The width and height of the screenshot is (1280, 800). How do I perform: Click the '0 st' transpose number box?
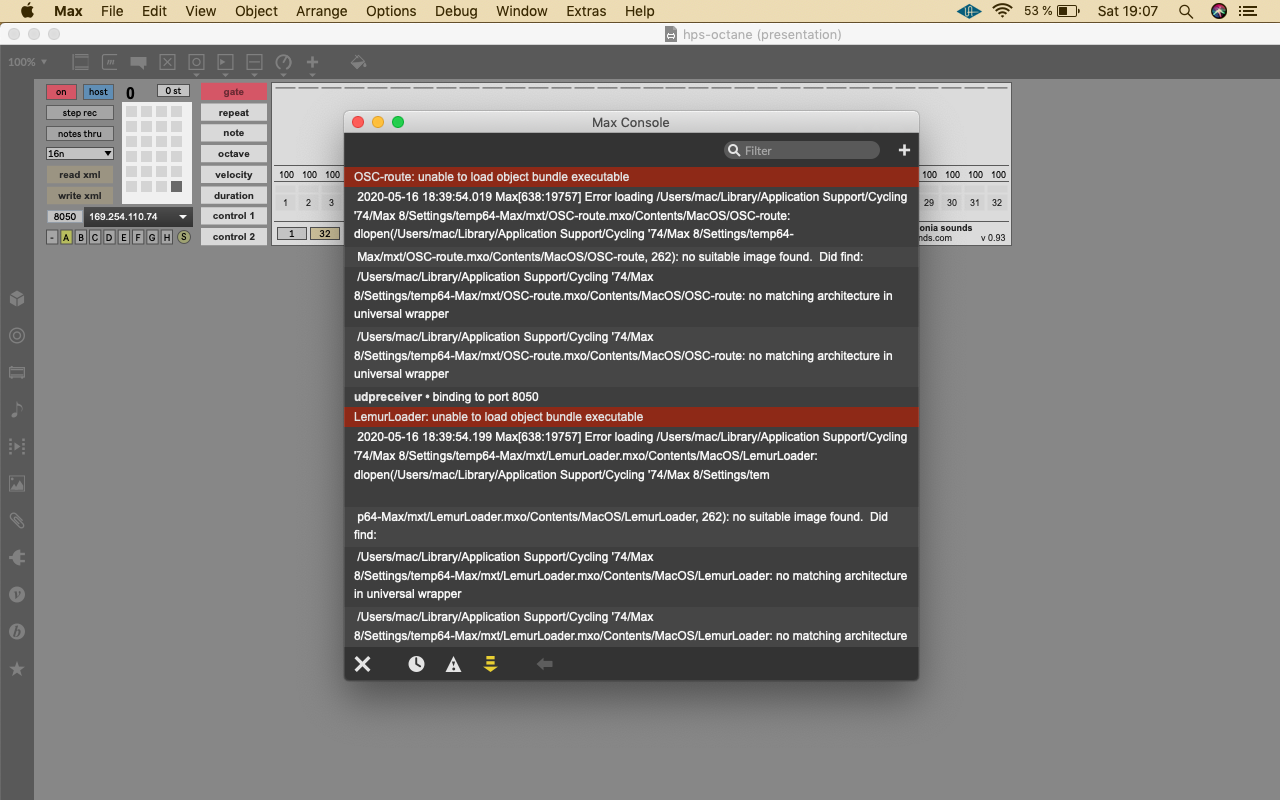tap(173, 91)
